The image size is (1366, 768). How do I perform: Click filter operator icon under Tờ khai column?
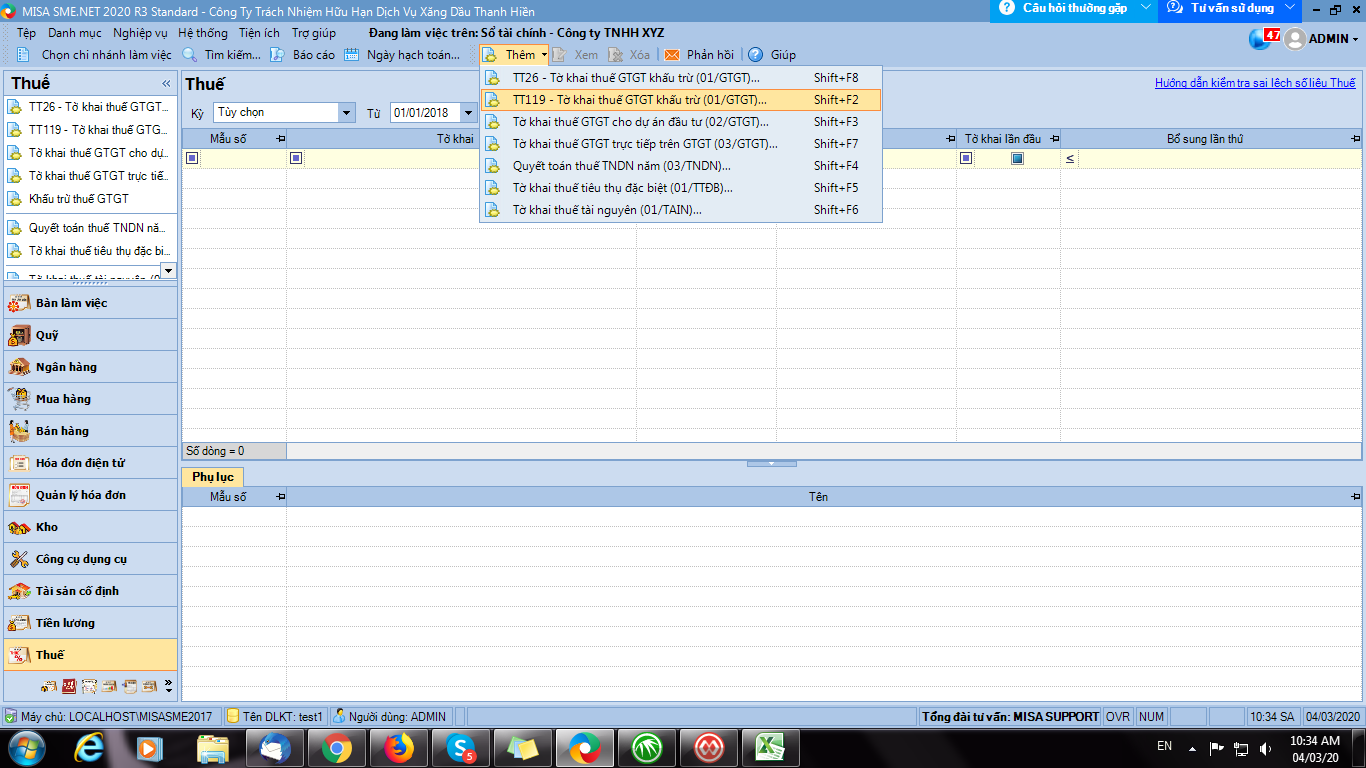pos(296,158)
